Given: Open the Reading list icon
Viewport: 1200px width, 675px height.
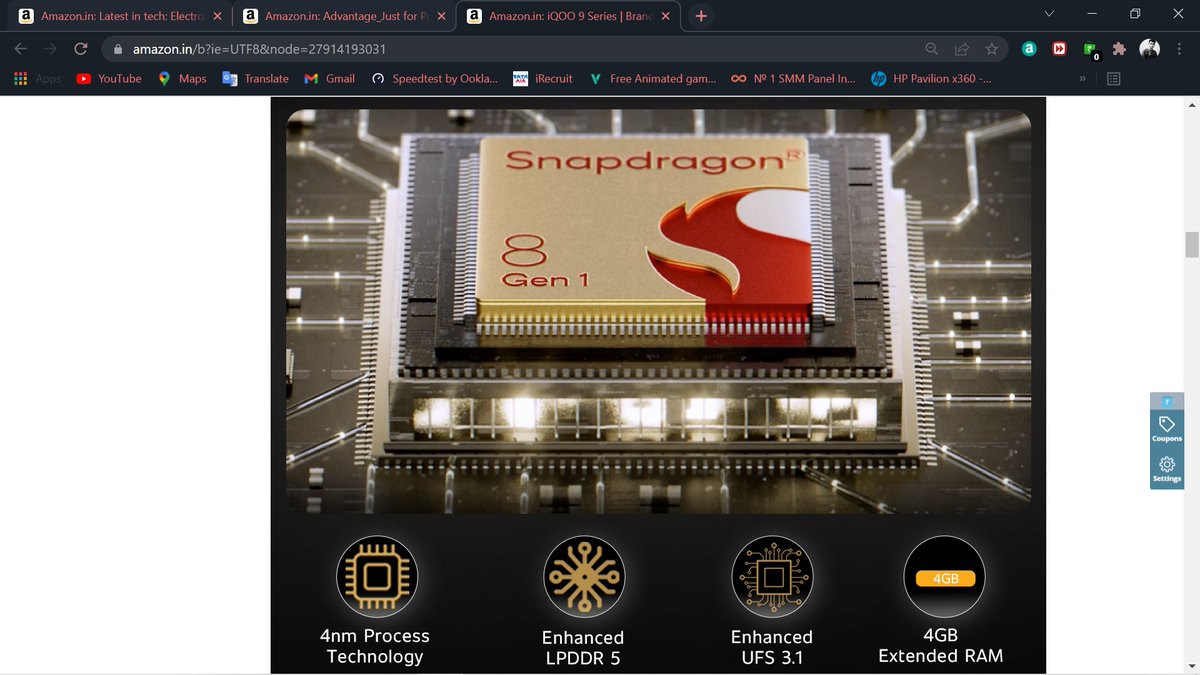Looking at the screenshot, I should 1114,78.
